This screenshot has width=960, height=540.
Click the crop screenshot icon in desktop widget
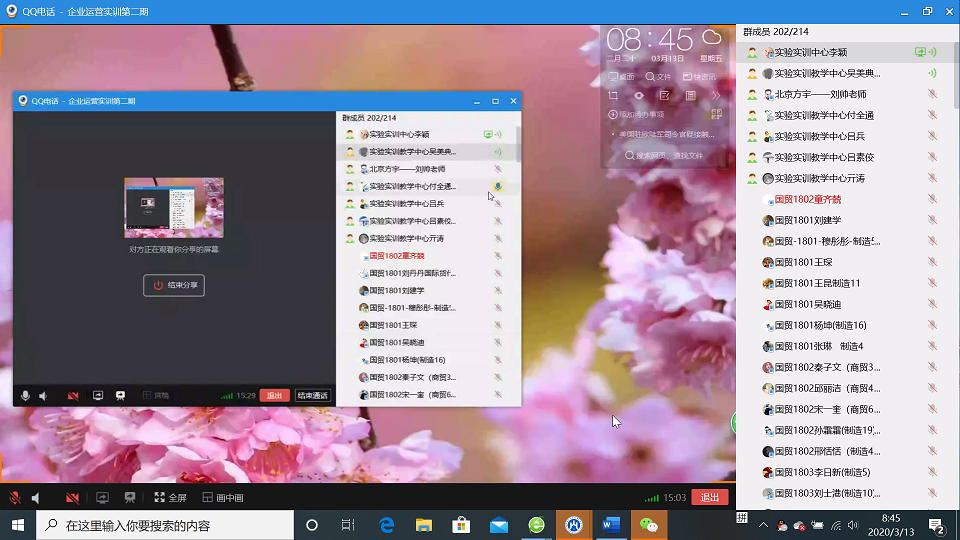click(614, 96)
